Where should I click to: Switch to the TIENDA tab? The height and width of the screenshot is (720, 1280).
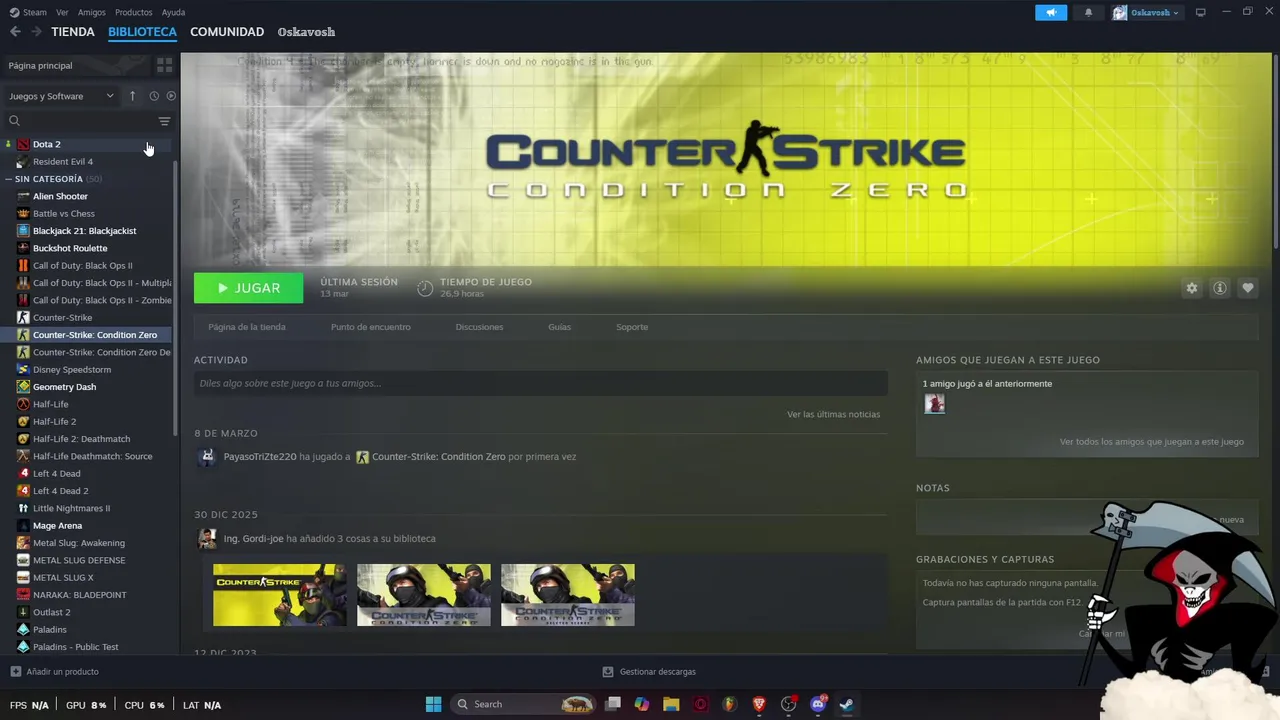click(x=73, y=32)
